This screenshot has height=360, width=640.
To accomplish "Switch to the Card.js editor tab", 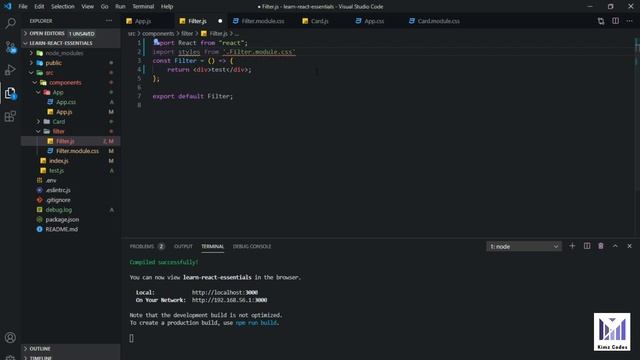I will tap(320, 21).
